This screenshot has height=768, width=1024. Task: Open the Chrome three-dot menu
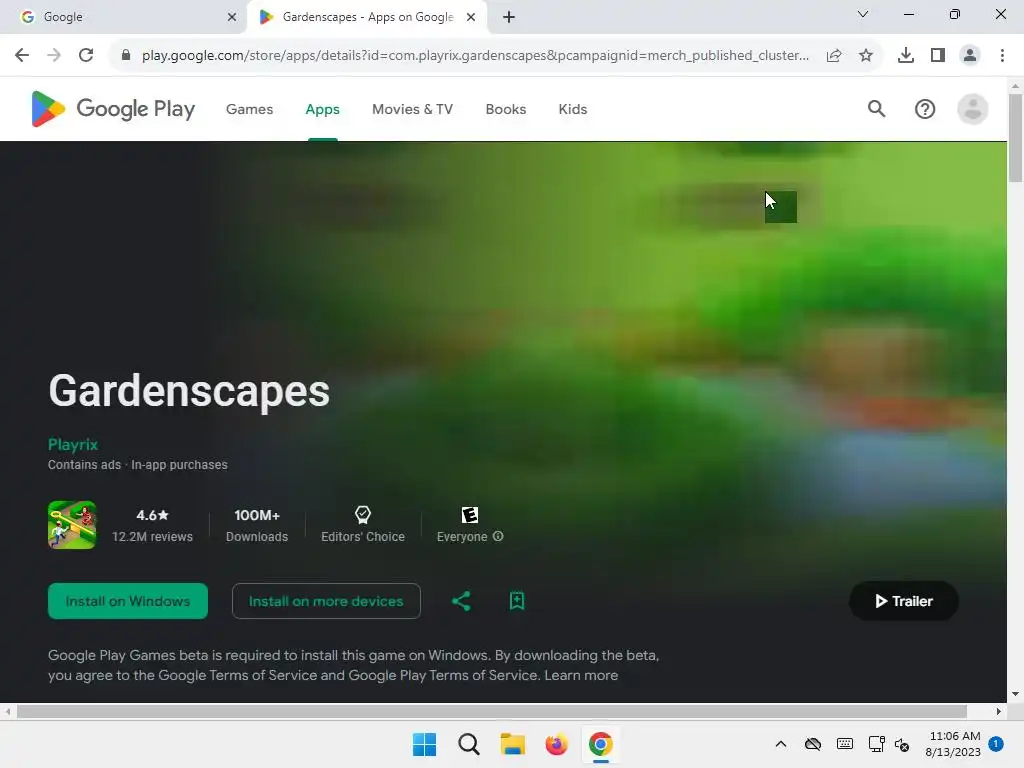coord(1002,56)
